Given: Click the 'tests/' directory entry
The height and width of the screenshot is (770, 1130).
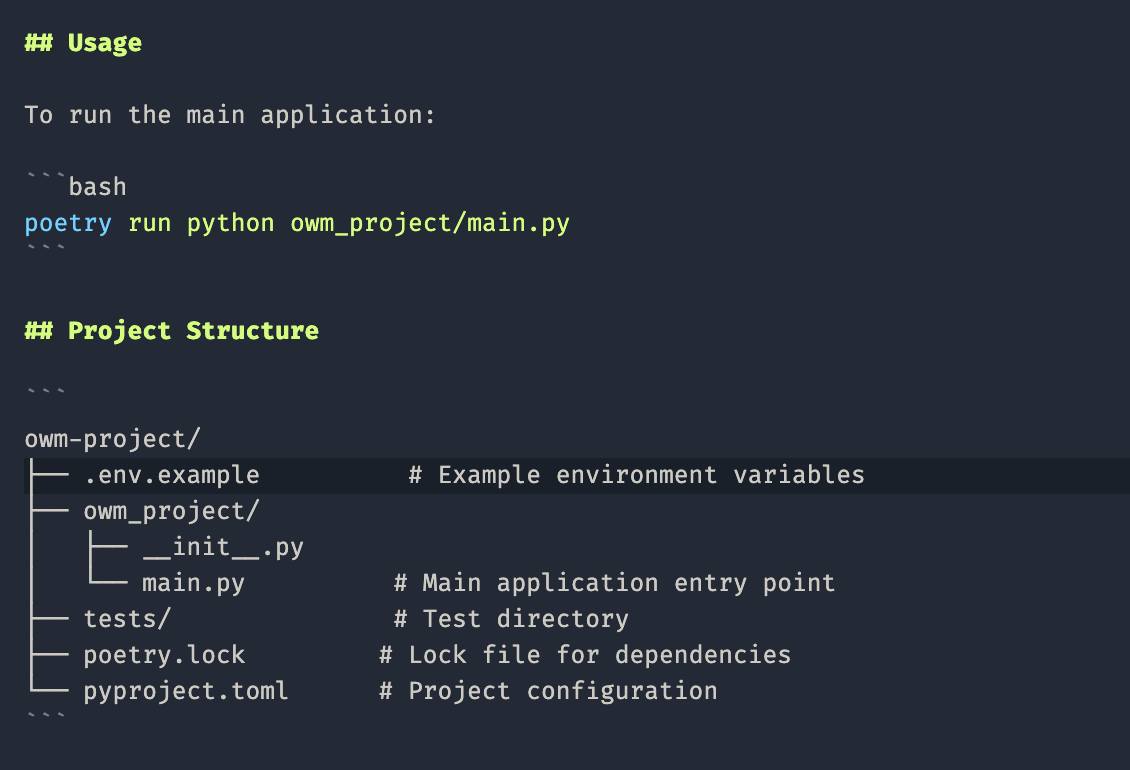Looking at the screenshot, I should pos(127,619).
